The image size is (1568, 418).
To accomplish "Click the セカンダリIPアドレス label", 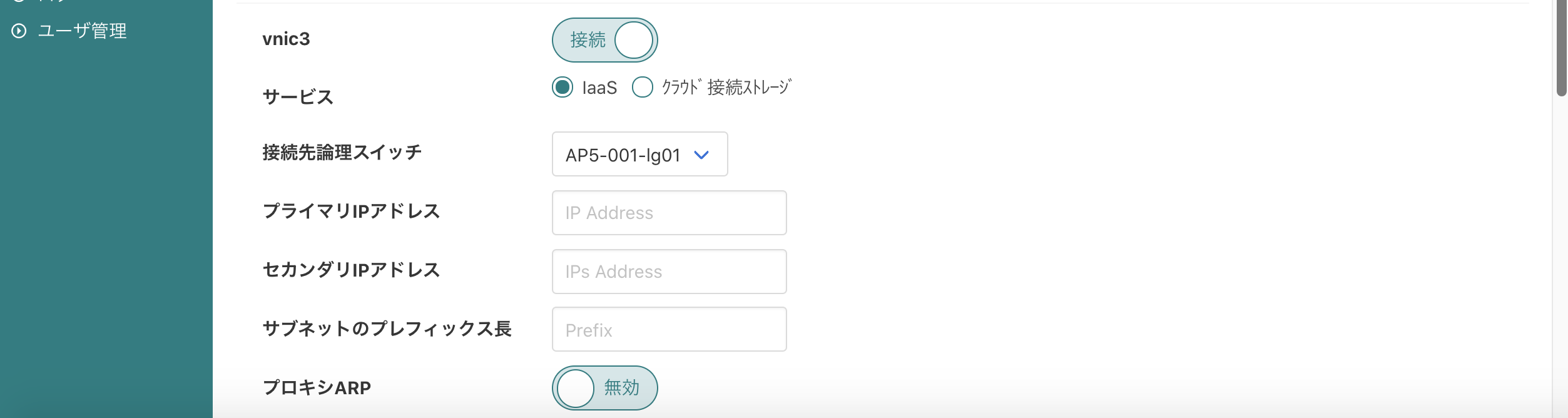I will point(351,270).
